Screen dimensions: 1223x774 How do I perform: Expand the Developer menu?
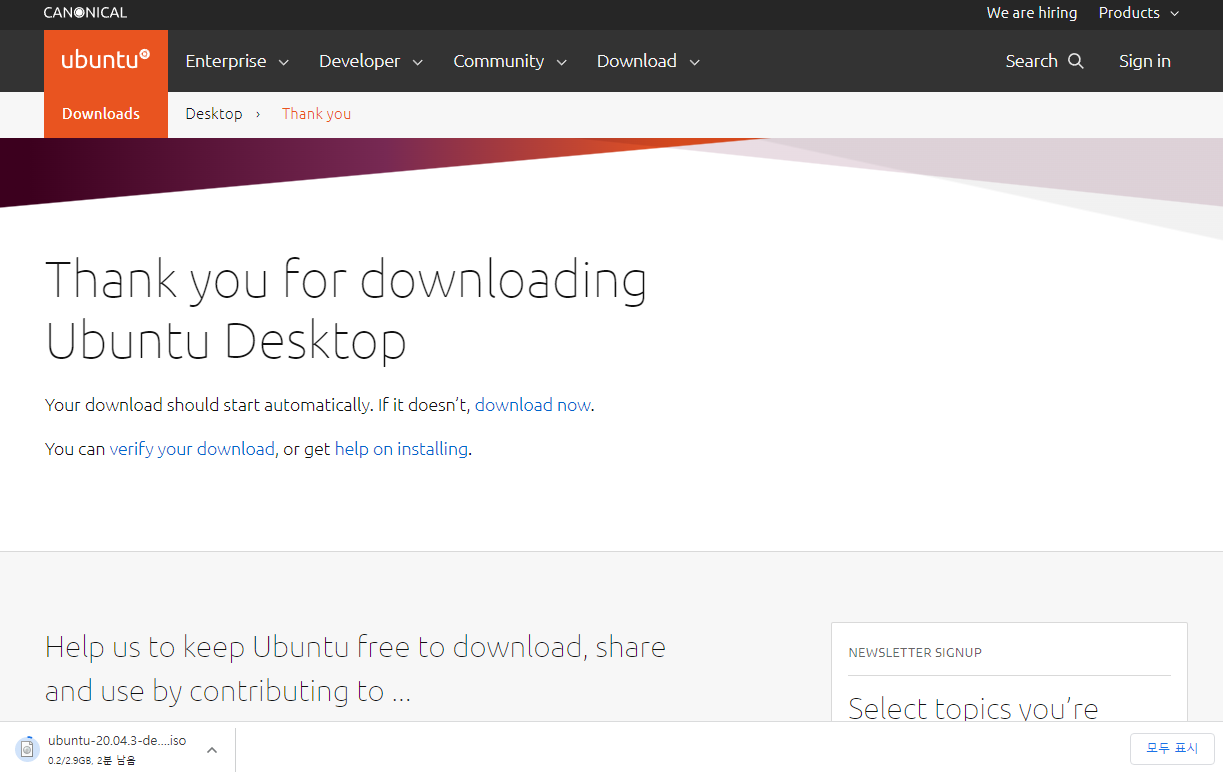tap(371, 61)
